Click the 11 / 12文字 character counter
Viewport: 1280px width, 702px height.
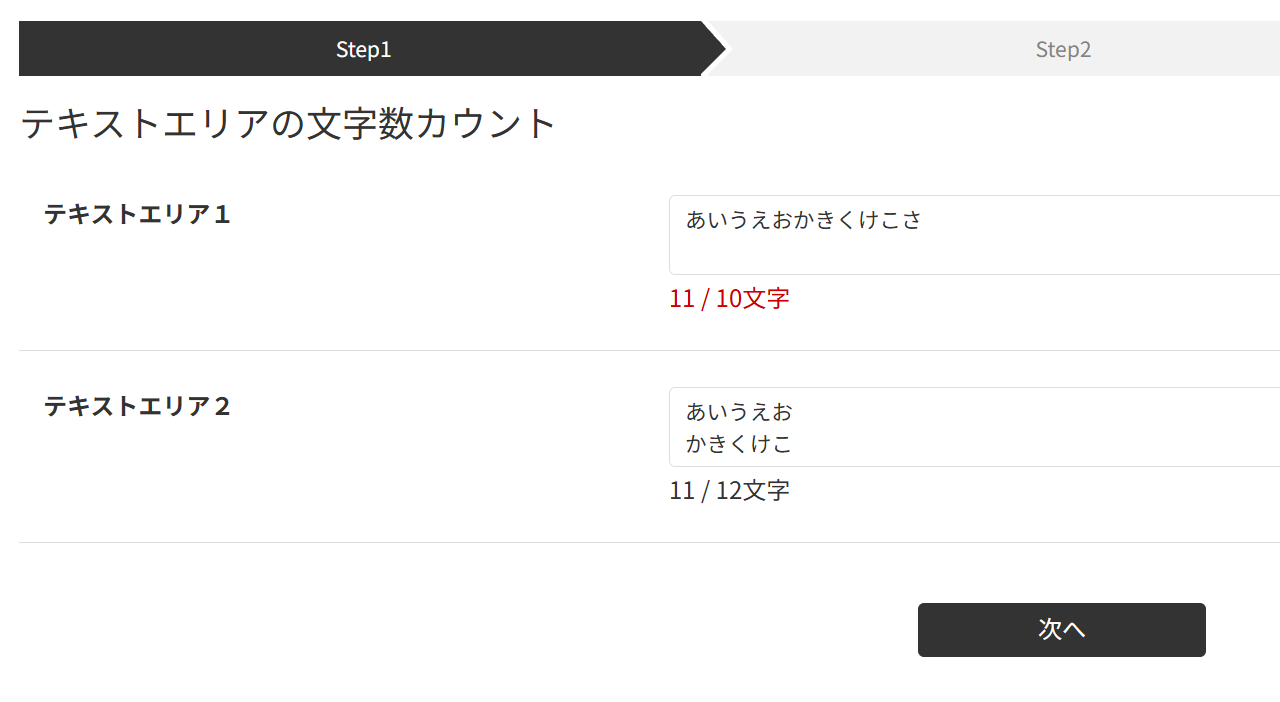tap(729, 491)
